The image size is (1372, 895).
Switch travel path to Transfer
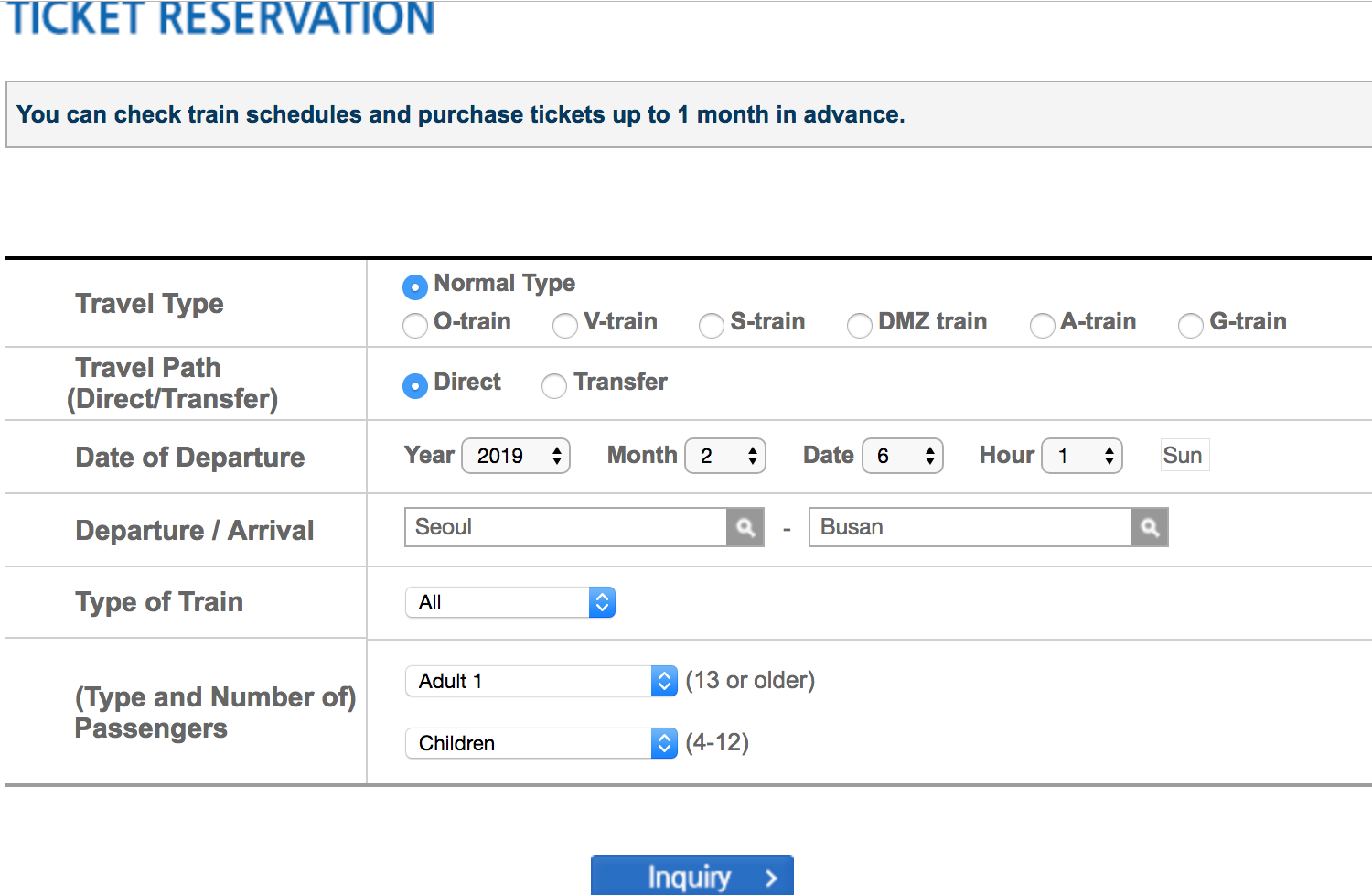click(x=554, y=386)
